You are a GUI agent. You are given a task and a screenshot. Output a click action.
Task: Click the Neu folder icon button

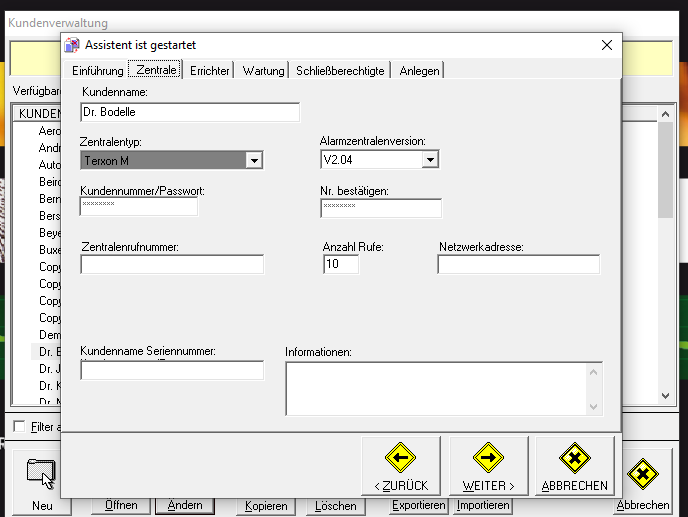coord(42,473)
